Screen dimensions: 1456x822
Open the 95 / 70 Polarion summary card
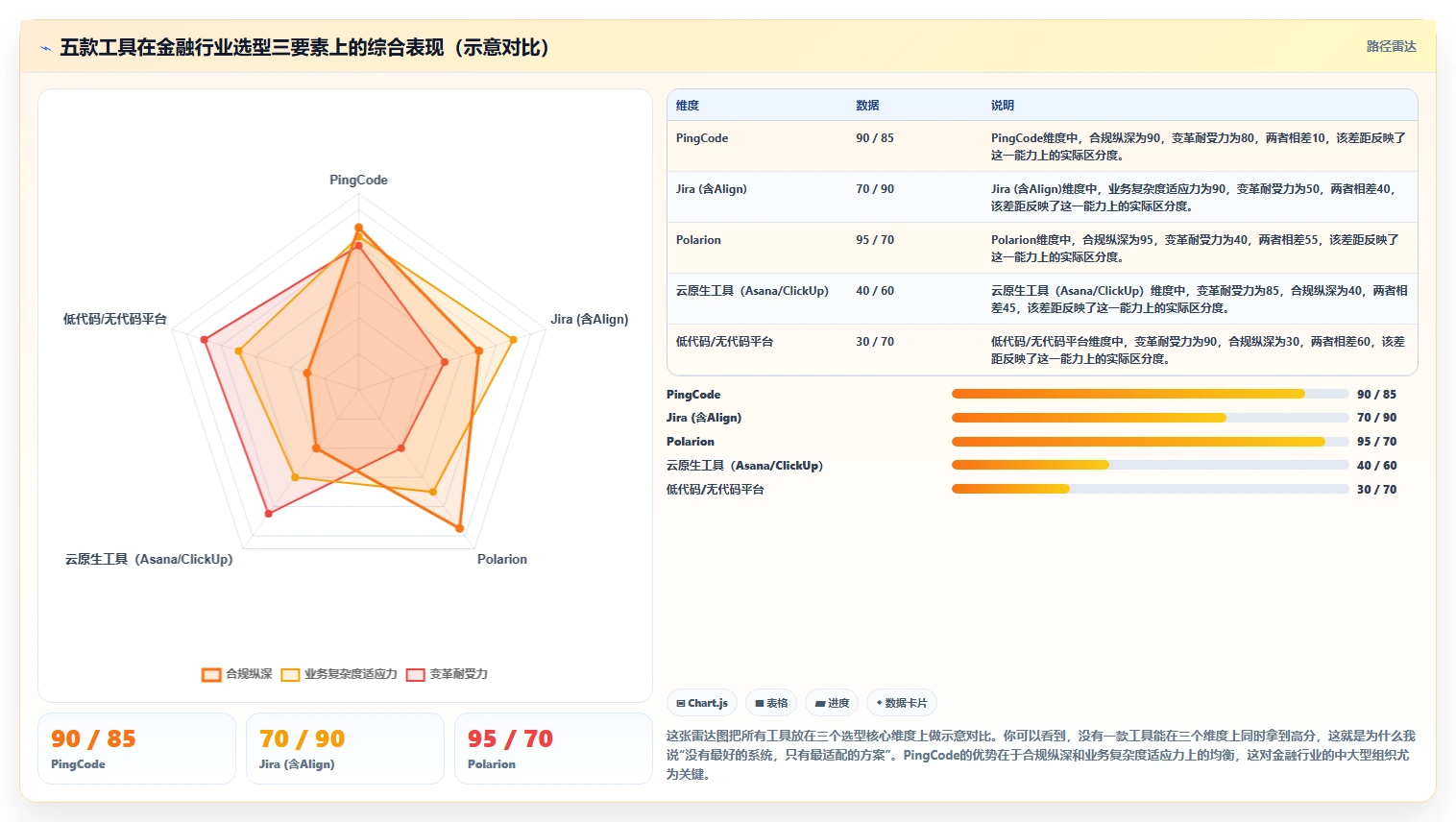click(553, 748)
